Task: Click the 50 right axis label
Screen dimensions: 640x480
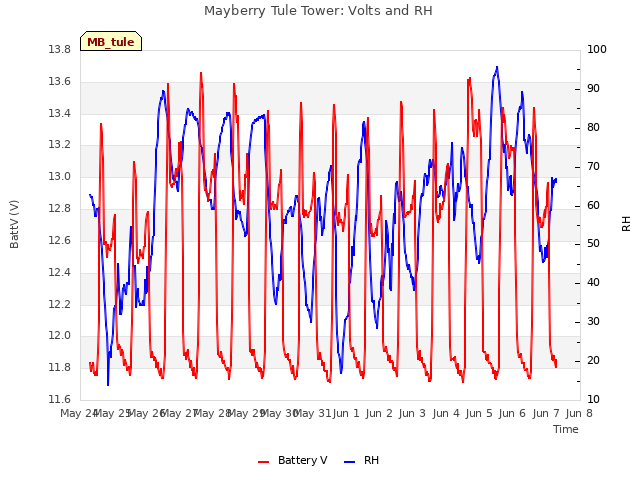Action: 593,244
